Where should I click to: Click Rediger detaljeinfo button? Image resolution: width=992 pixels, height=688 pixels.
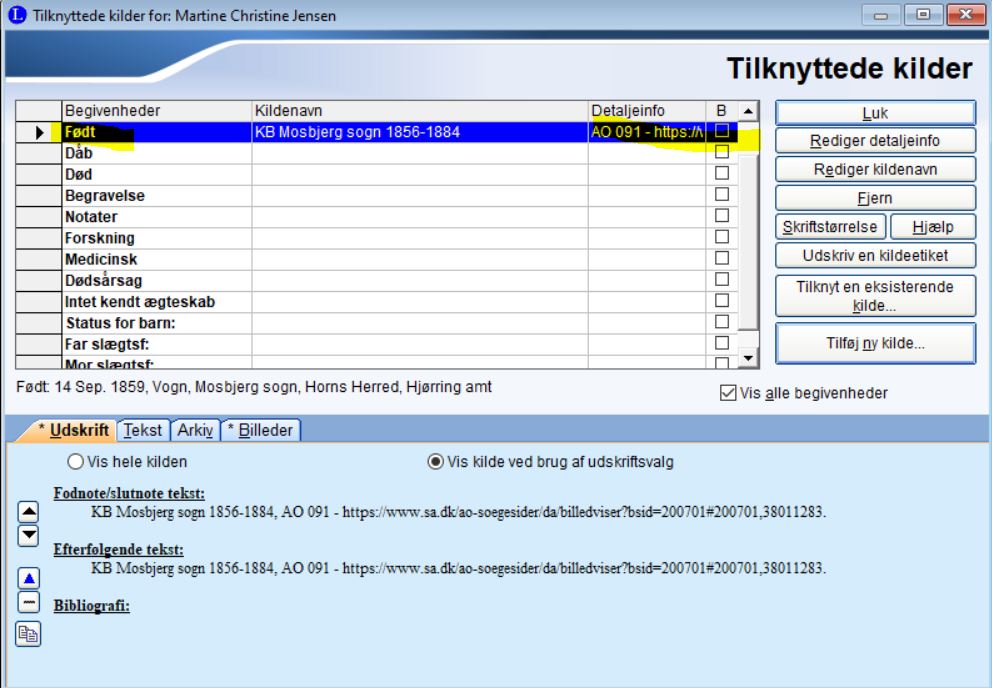click(x=876, y=141)
